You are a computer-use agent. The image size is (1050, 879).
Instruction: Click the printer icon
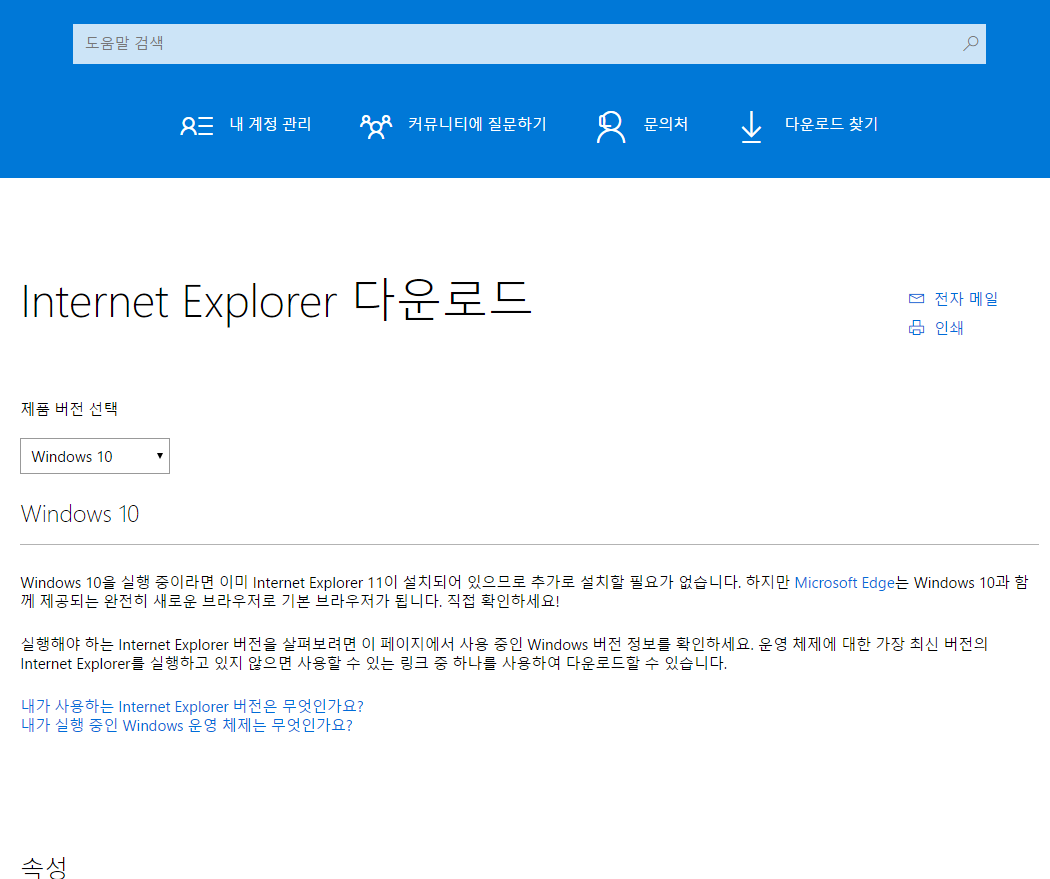click(916, 327)
